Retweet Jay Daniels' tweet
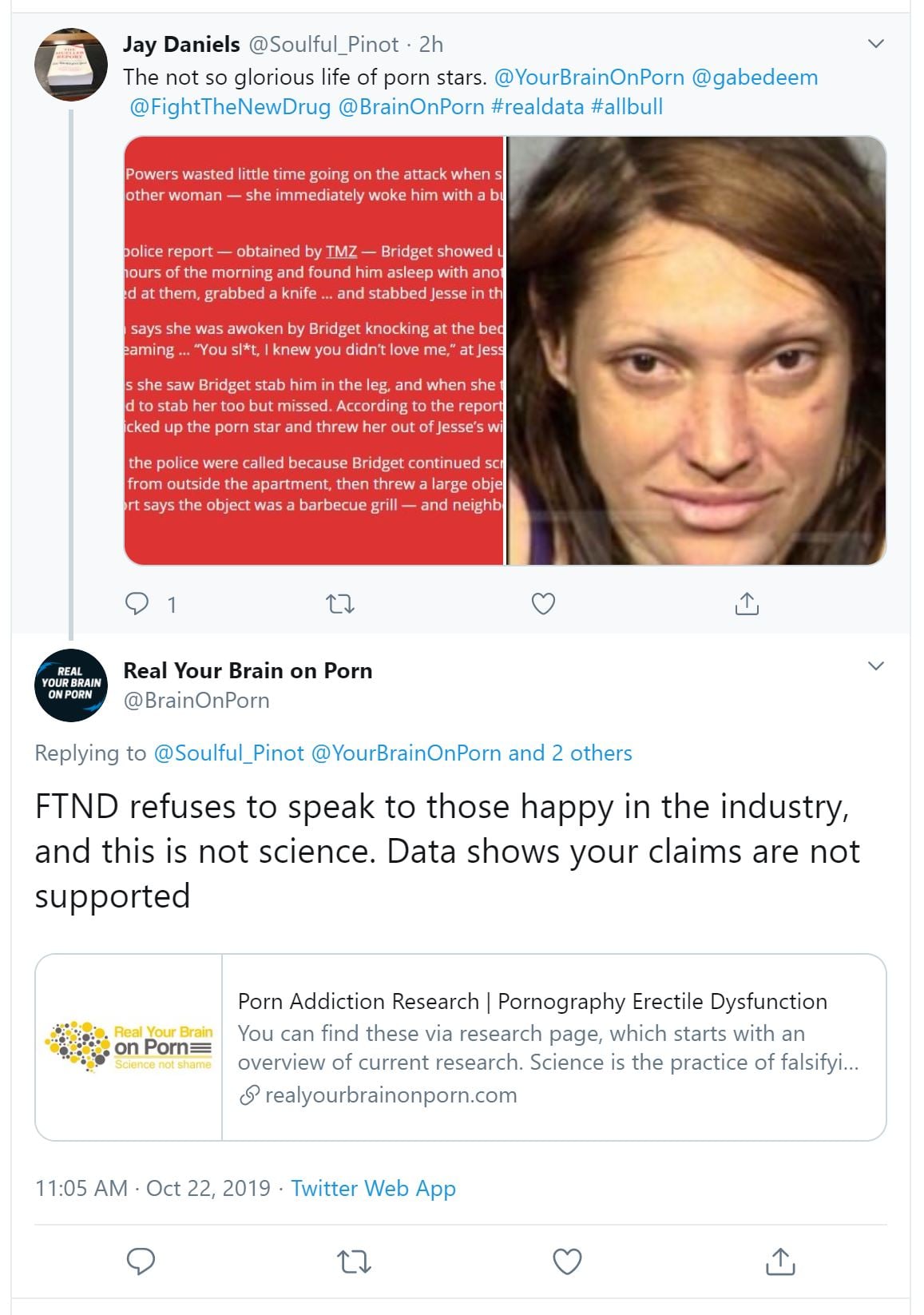 pos(341,604)
